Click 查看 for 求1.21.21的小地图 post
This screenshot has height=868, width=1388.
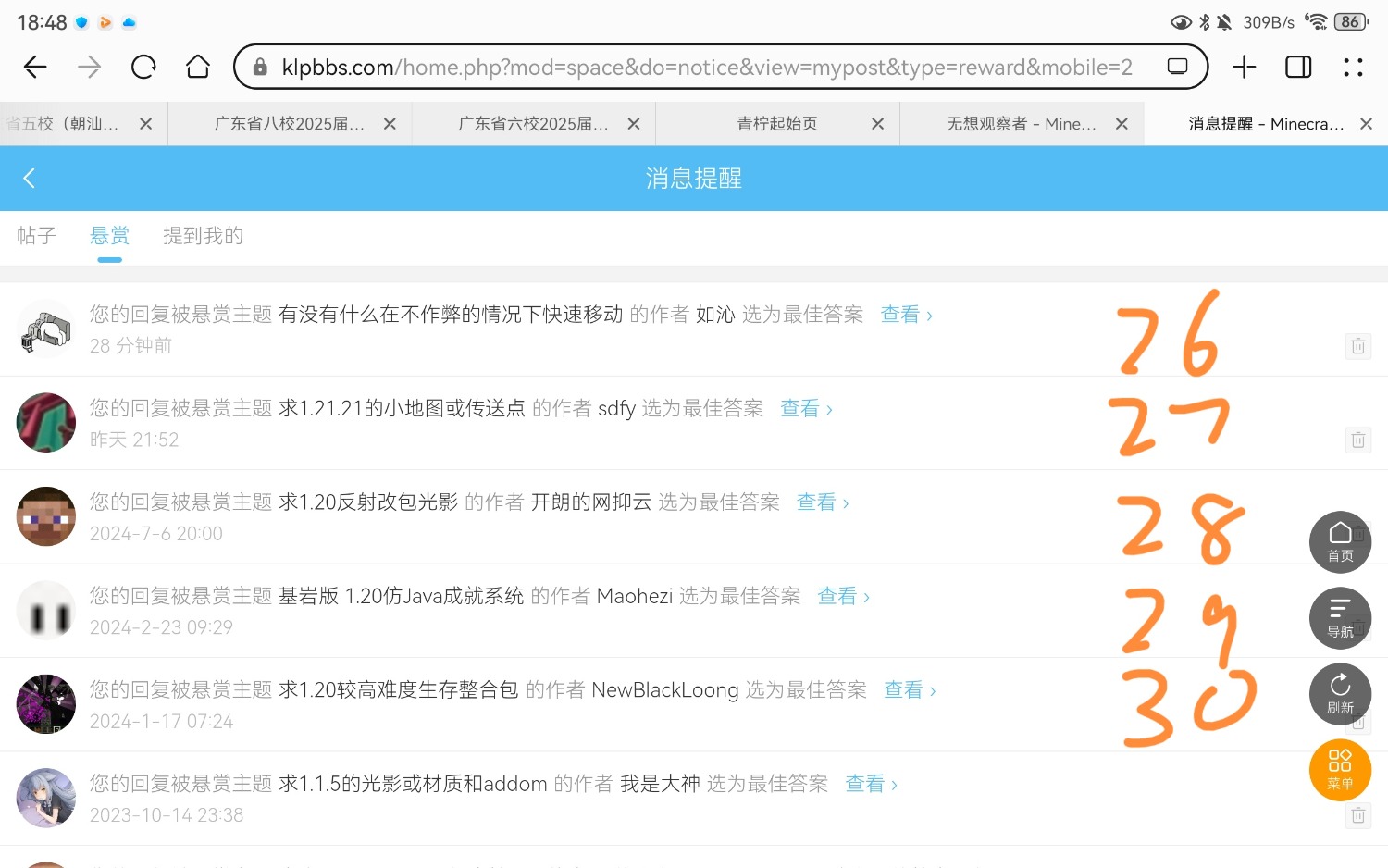tap(806, 408)
